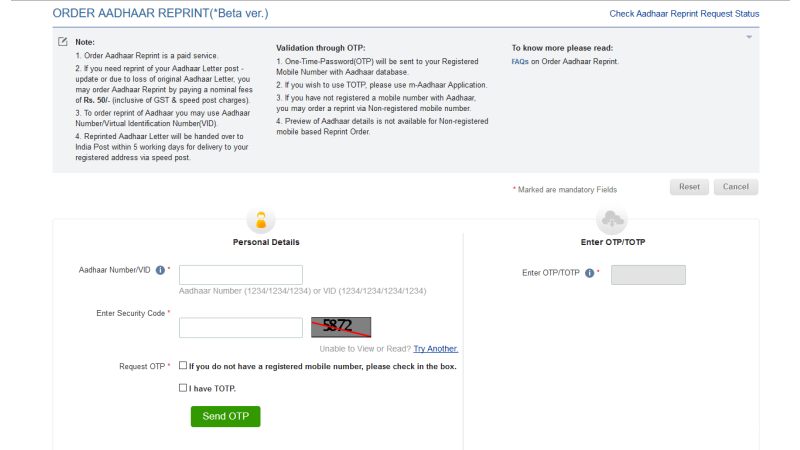Image resolution: width=800 pixels, height=450 pixels.
Task: Click the Personal Details section heading
Action: click(x=266, y=243)
